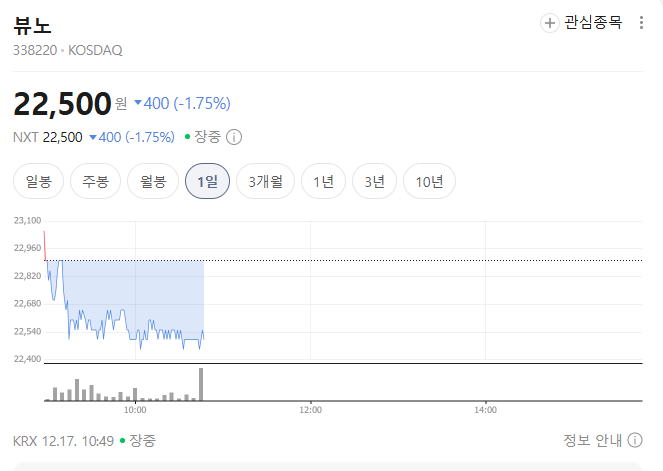Choose the 1년 chart period
This screenshot has height=471, width=663.
(x=323, y=181)
